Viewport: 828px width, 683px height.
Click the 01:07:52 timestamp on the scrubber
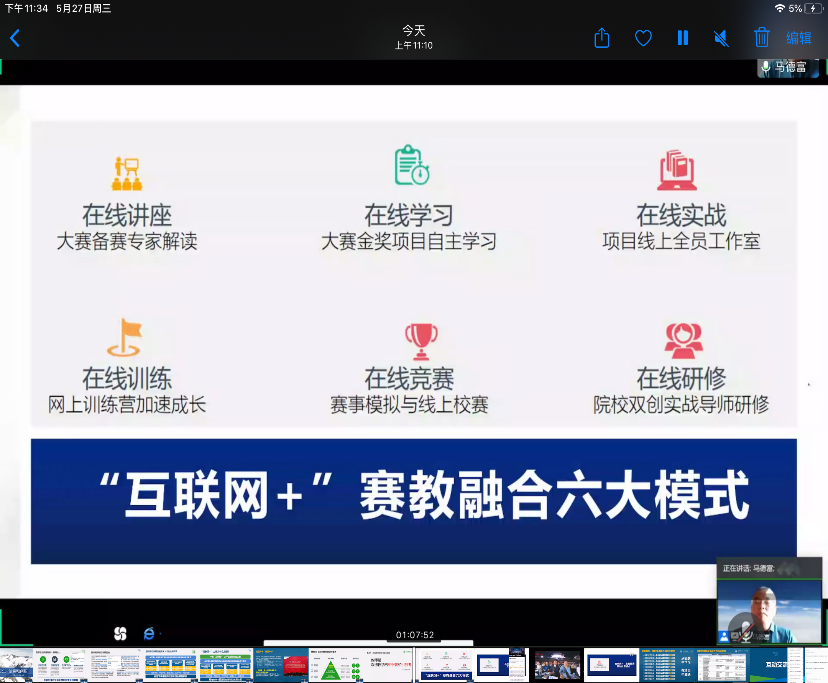413,635
